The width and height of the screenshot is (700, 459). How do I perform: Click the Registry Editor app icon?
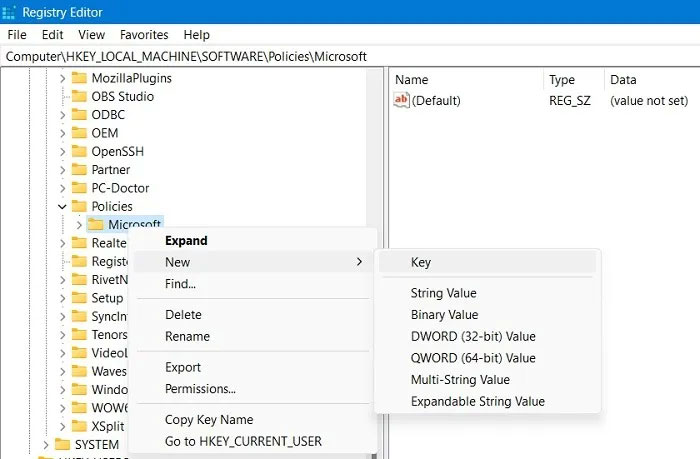point(12,12)
